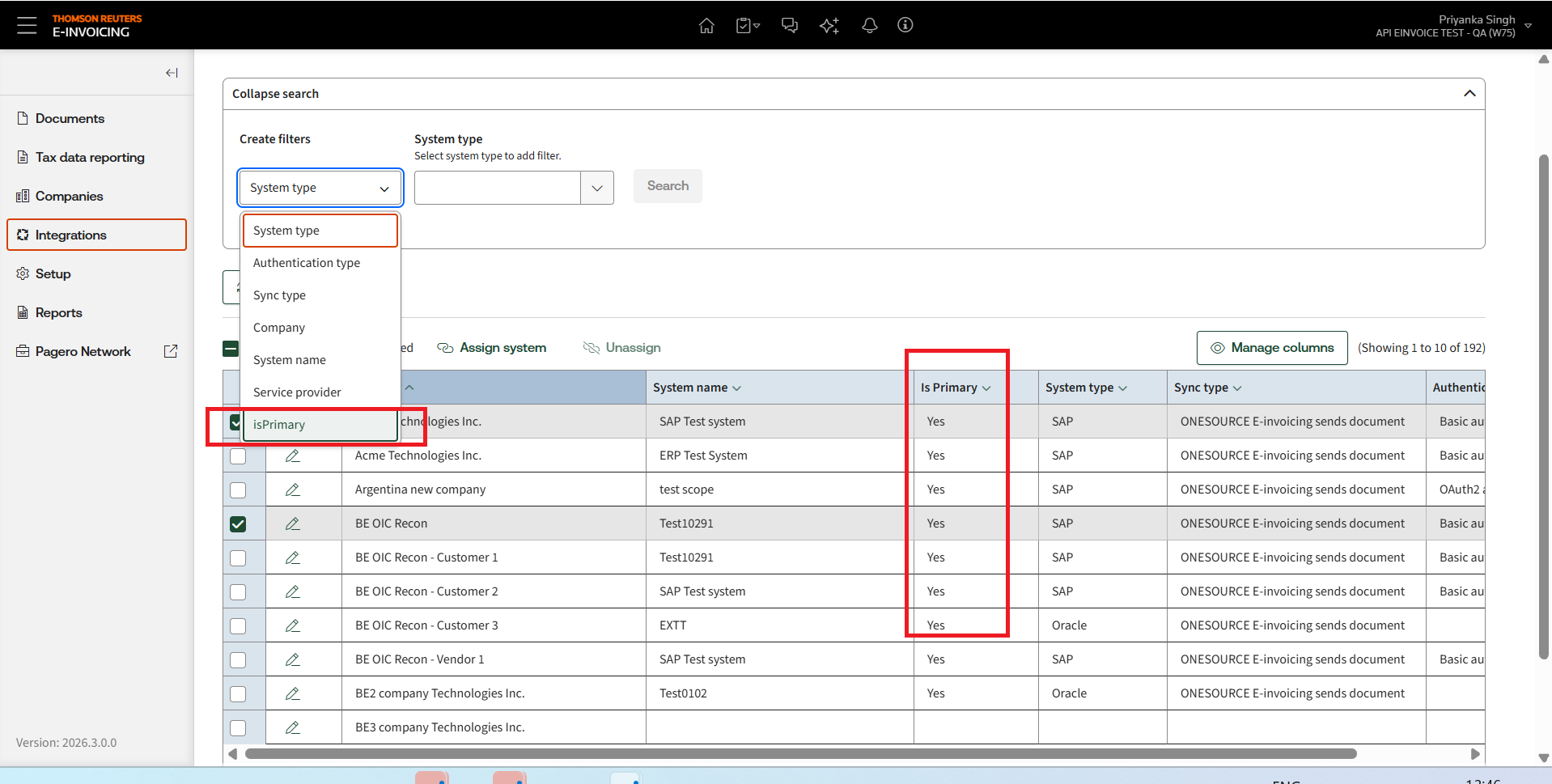Check the Acme row with ERP Test System

(x=238, y=456)
